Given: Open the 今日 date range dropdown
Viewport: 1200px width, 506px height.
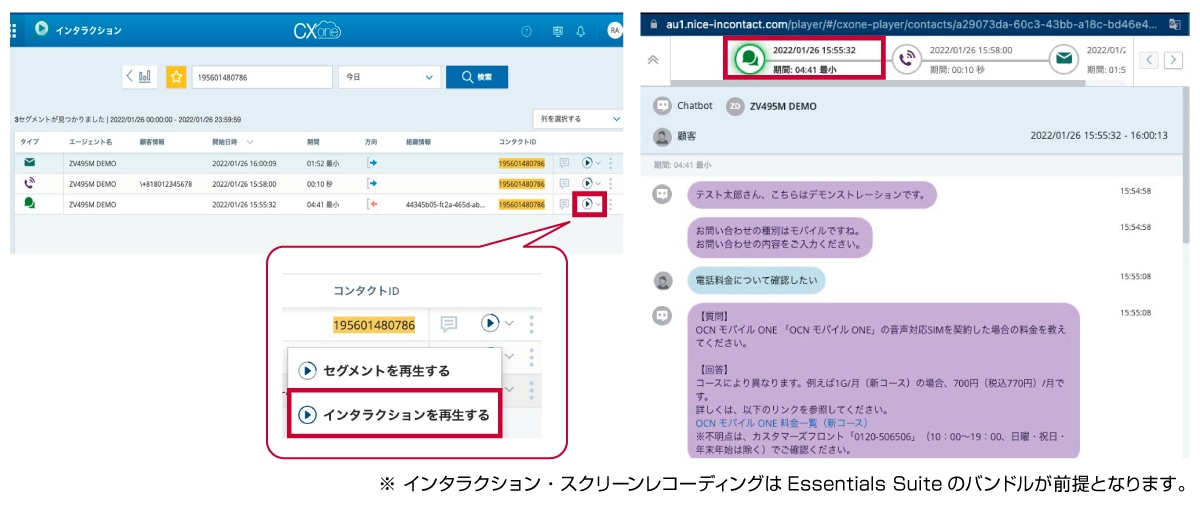Looking at the screenshot, I should coord(390,76).
